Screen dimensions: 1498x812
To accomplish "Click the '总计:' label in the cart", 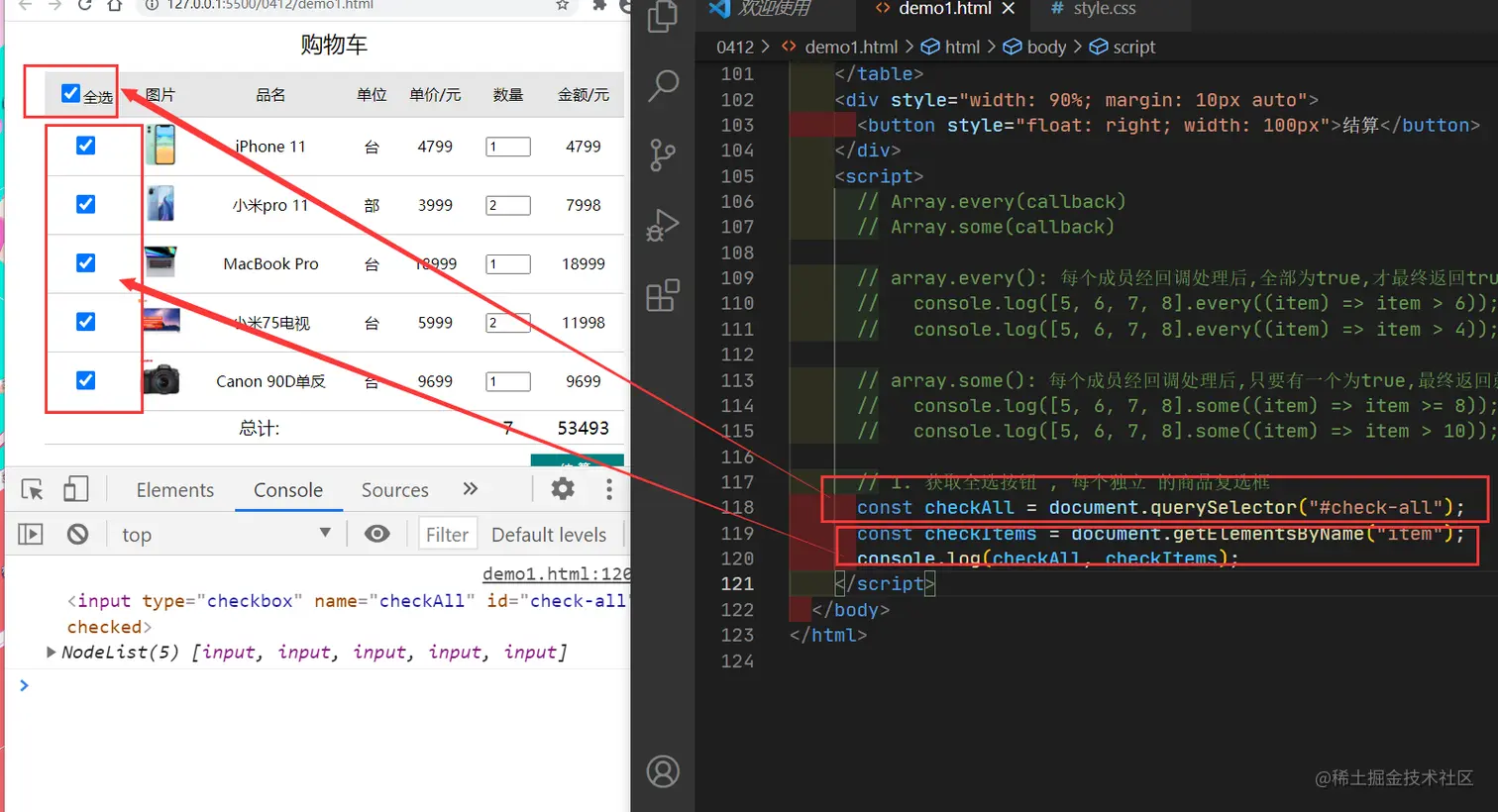I will point(260,428).
